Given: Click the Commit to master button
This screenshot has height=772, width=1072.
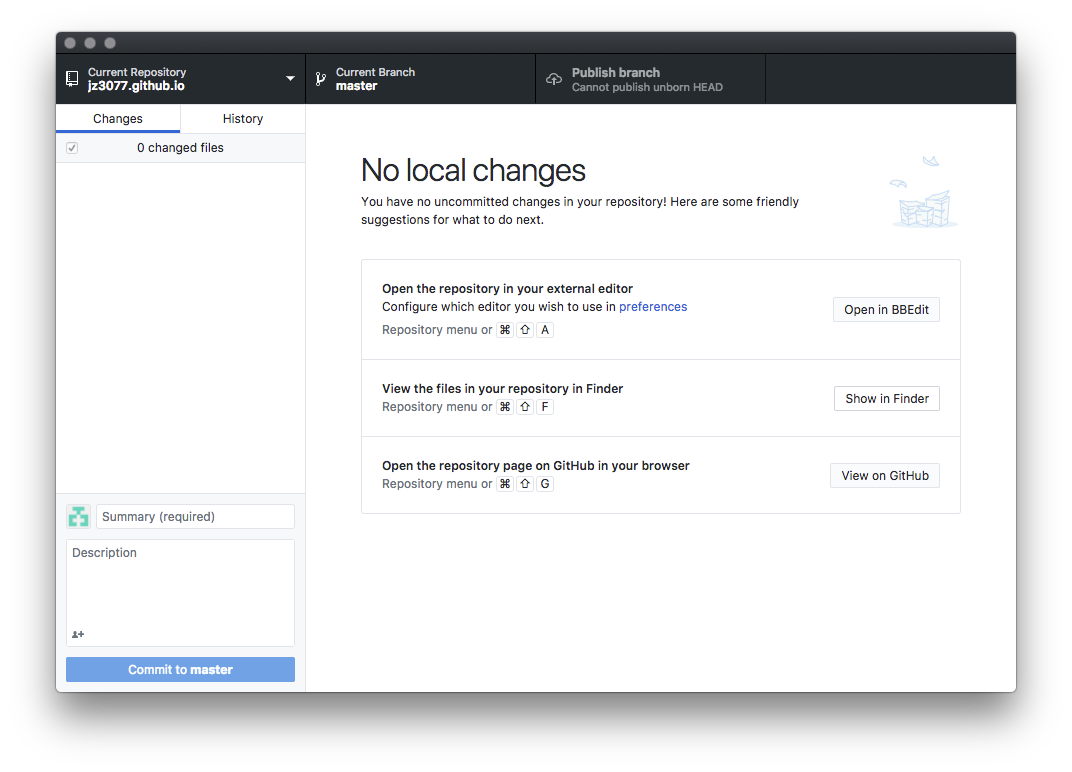Looking at the screenshot, I should pos(180,669).
